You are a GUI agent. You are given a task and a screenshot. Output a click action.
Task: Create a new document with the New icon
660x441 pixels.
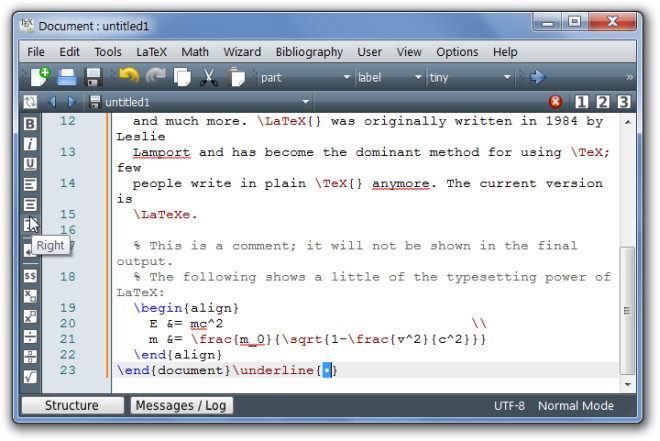[40, 77]
